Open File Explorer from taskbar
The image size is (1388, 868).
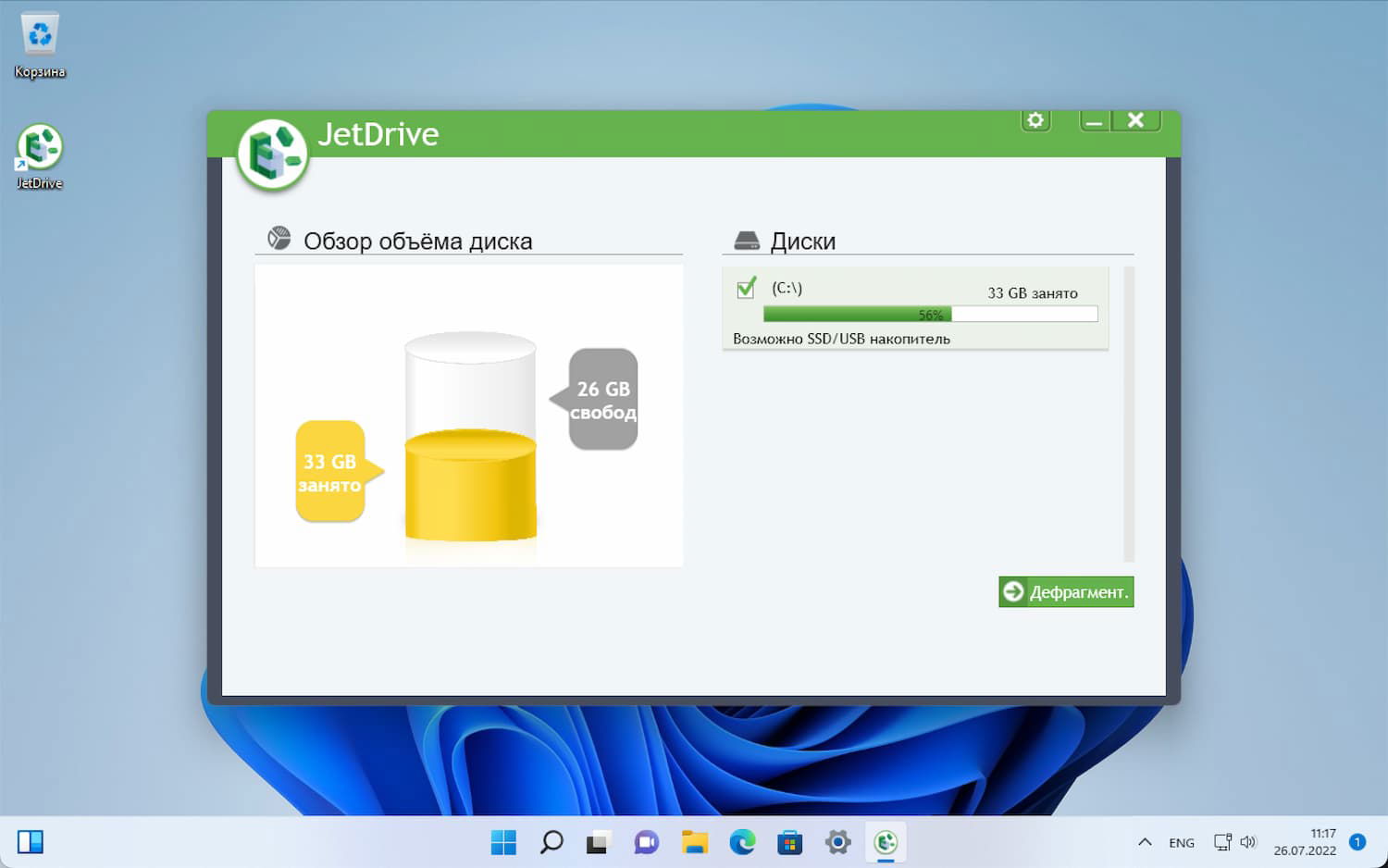click(x=694, y=842)
